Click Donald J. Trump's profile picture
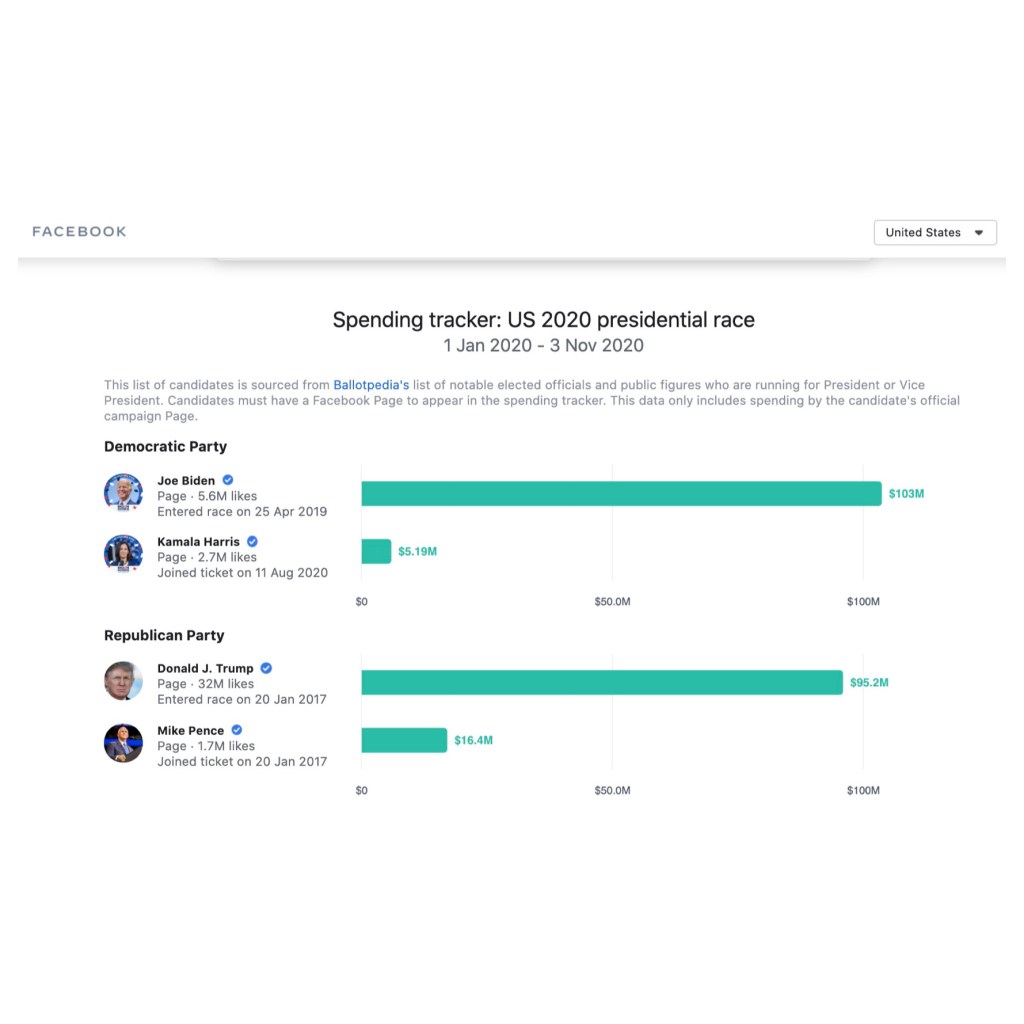The width and height of the screenshot is (1024, 1024). 123,681
